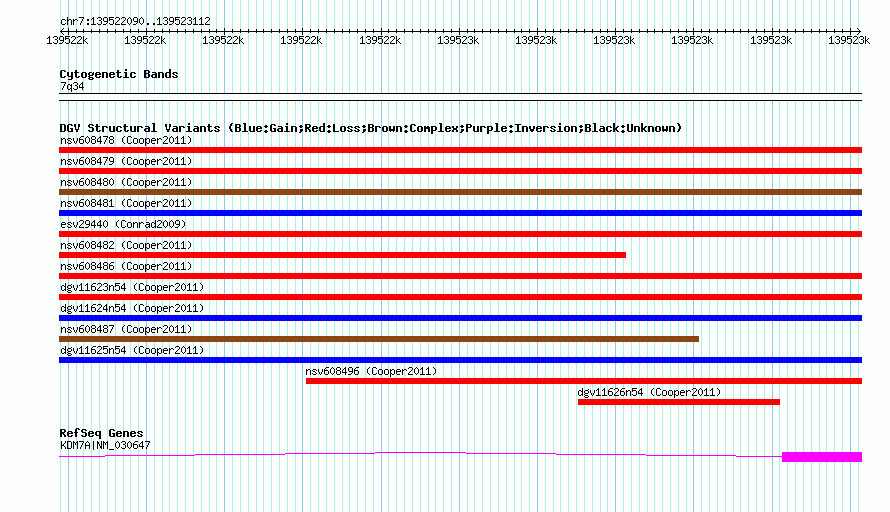Open the nsv608487 (Cooper2011) label

pyautogui.click(x=126, y=329)
